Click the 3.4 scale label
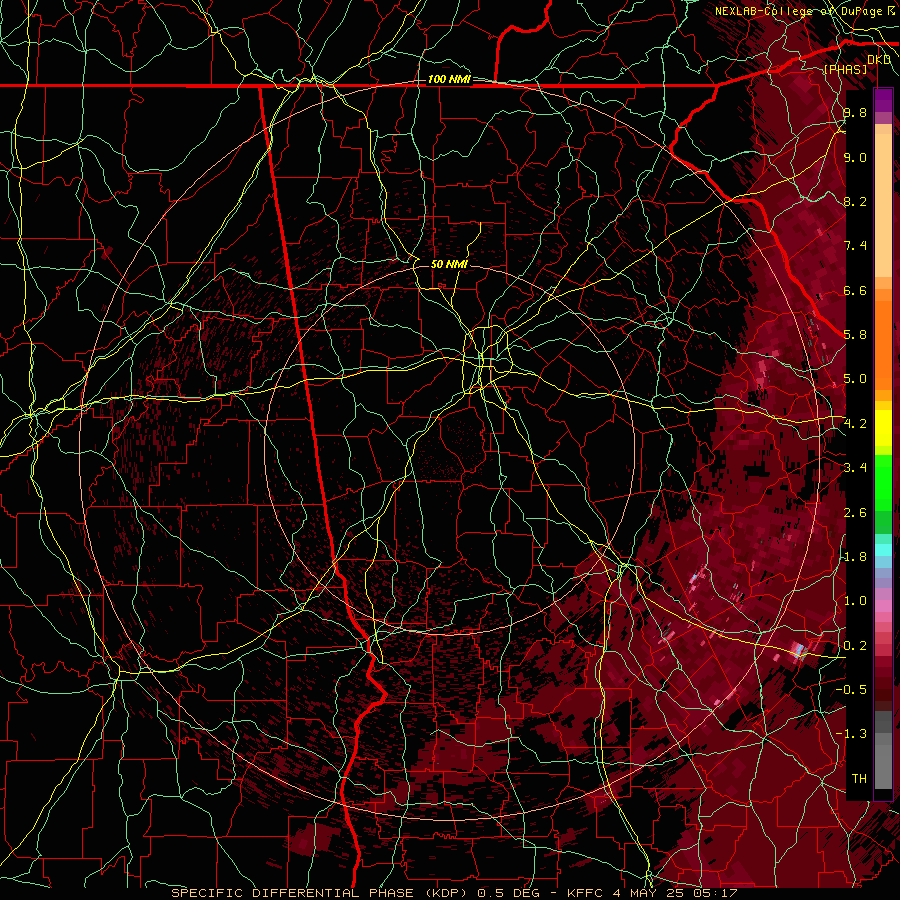The image size is (900, 900). (x=855, y=468)
